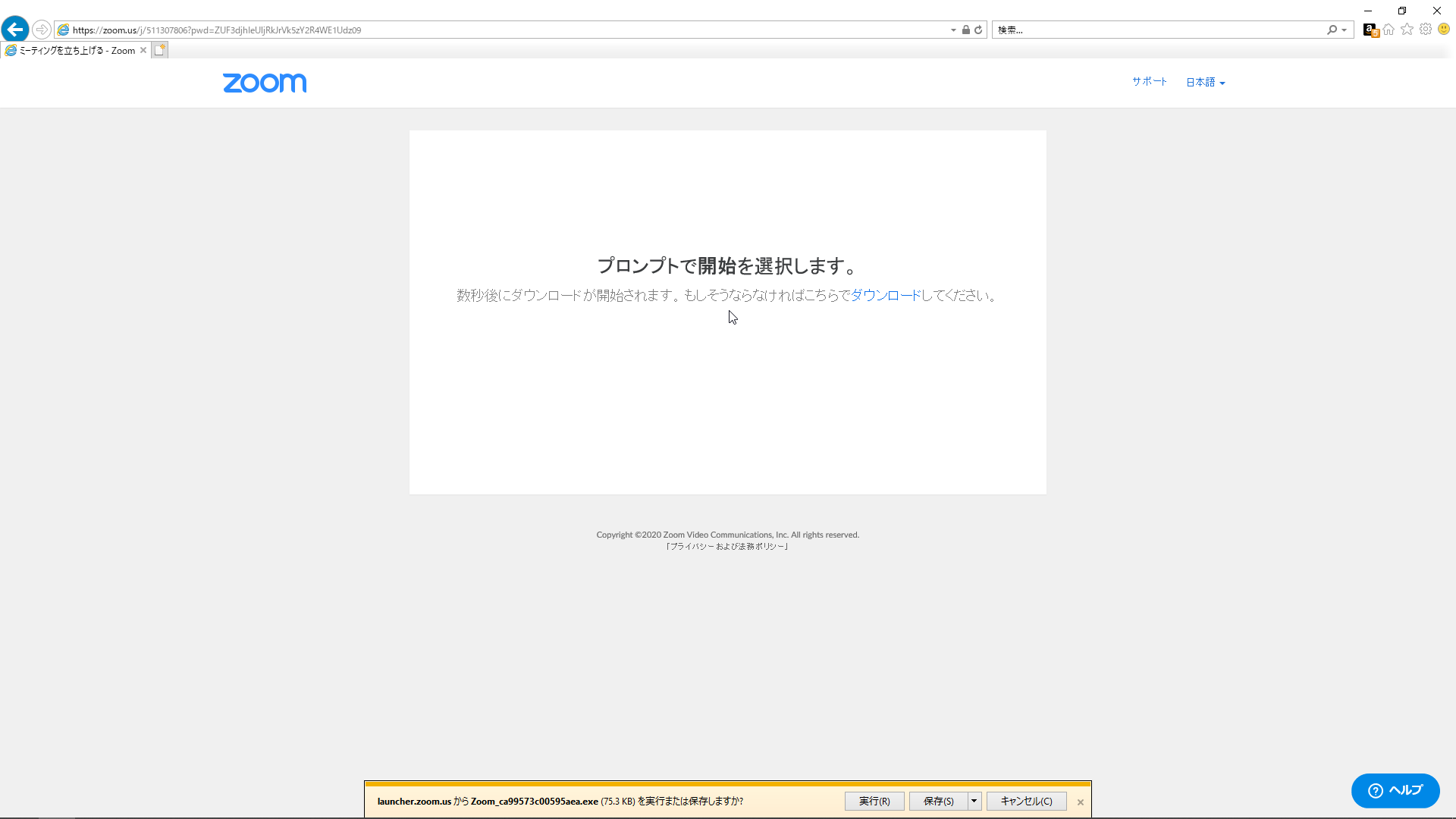Click the Zoom_ca99573c00595aea.exe file name text
This screenshot has height=819, width=1456.
(x=534, y=801)
